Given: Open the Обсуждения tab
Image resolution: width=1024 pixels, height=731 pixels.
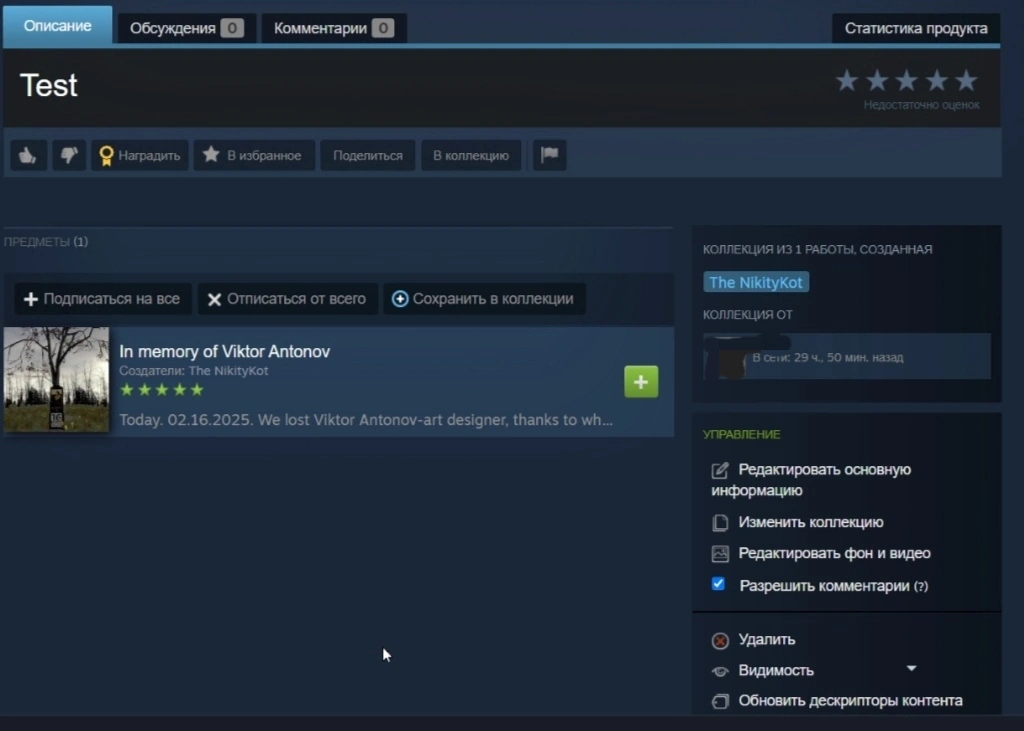Looking at the screenshot, I should click(x=186, y=28).
